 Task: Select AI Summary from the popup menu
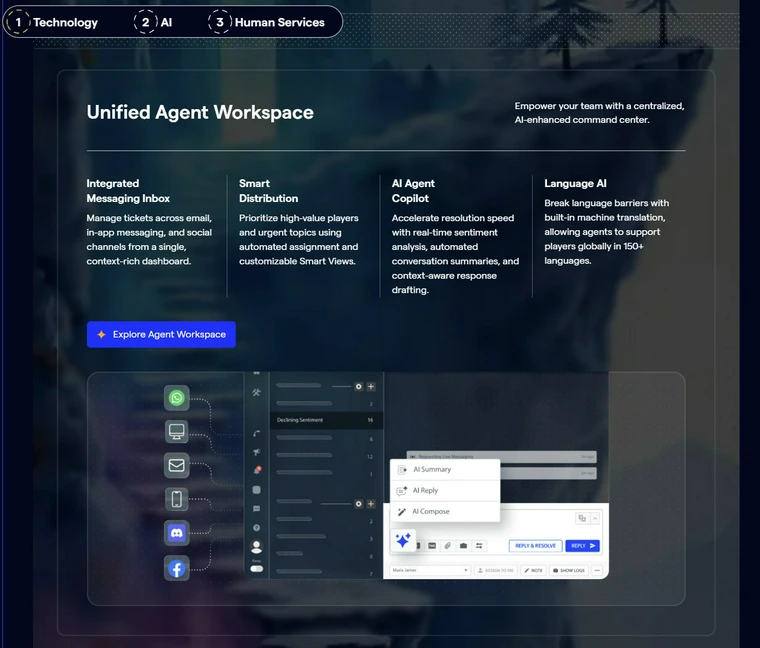coord(445,470)
